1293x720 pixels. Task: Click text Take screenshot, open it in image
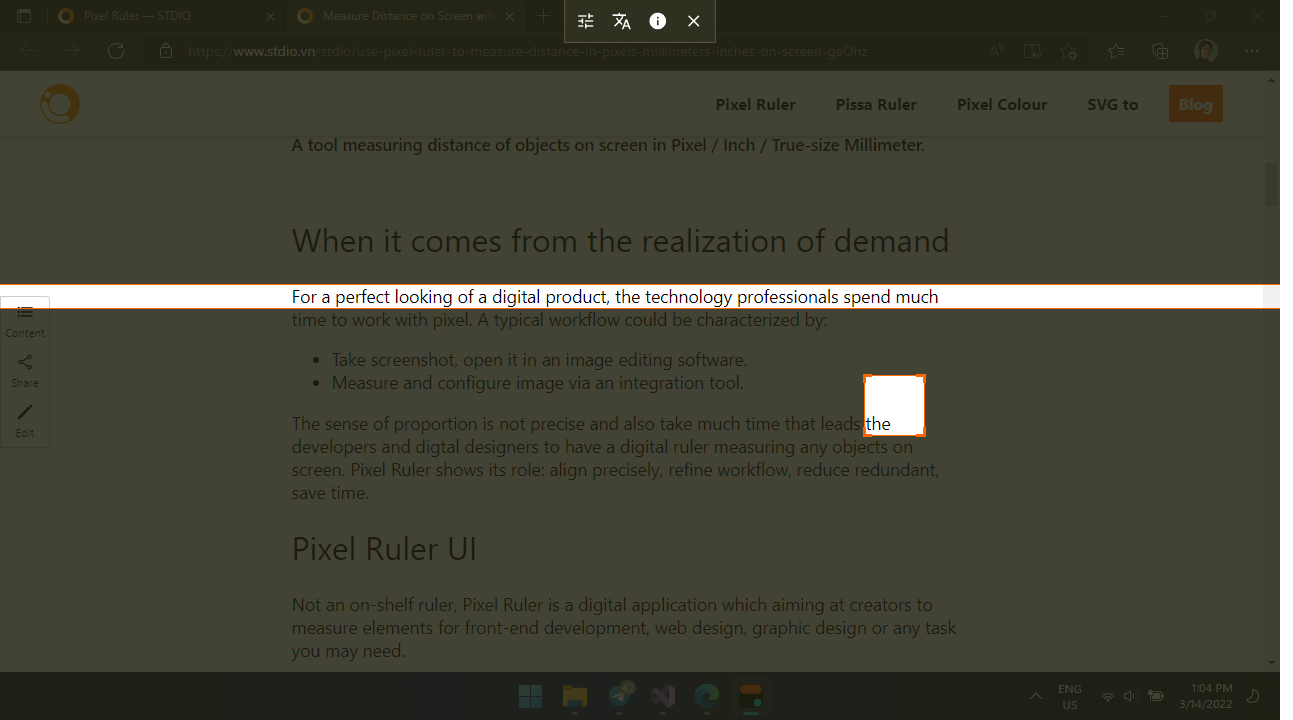[x=540, y=359]
